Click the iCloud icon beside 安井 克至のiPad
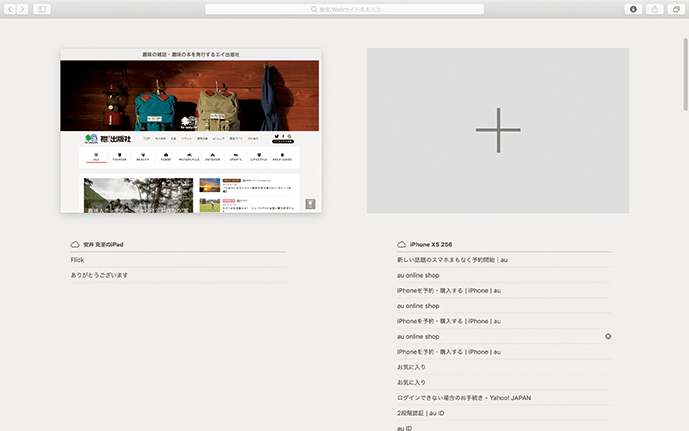Viewport: 689px width, 431px height. pyautogui.click(x=75, y=244)
